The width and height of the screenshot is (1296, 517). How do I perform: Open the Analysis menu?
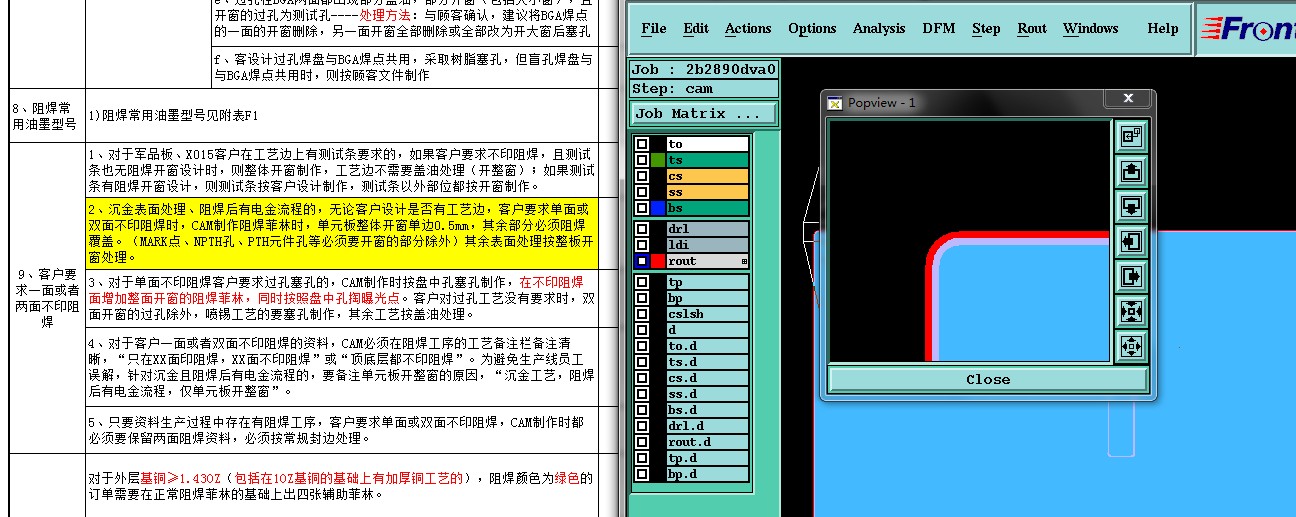(x=879, y=29)
